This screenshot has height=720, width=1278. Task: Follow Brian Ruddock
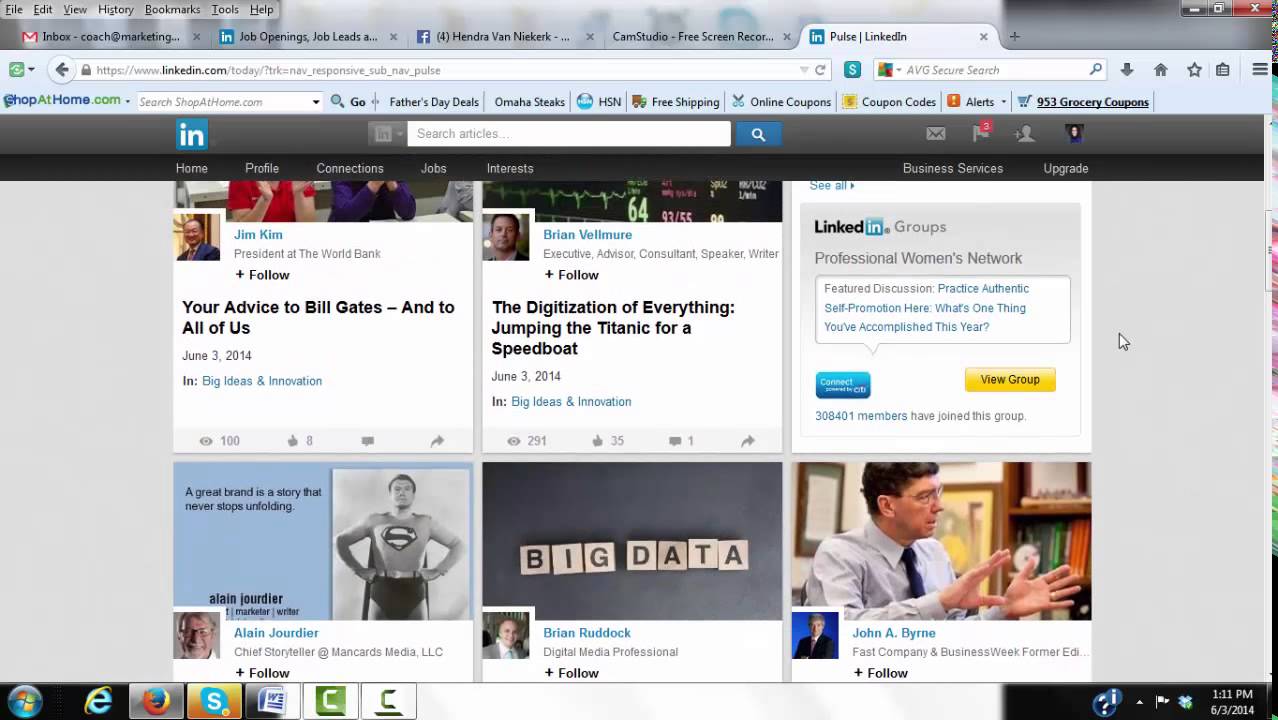[x=571, y=673]
